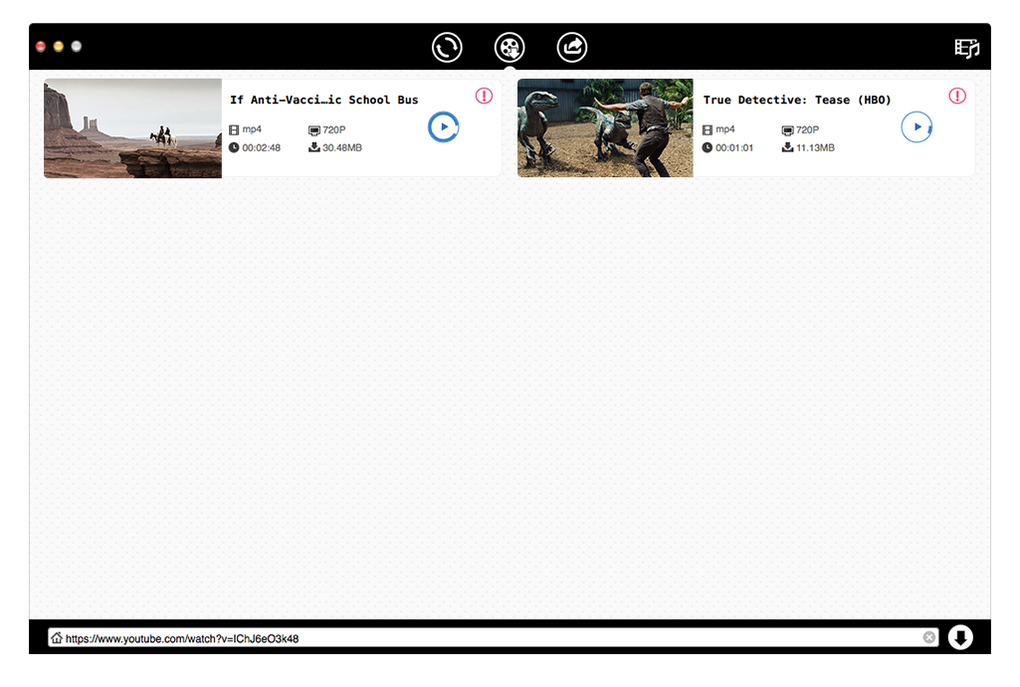Select the True Detective: Tease (HBO) title

797,100
